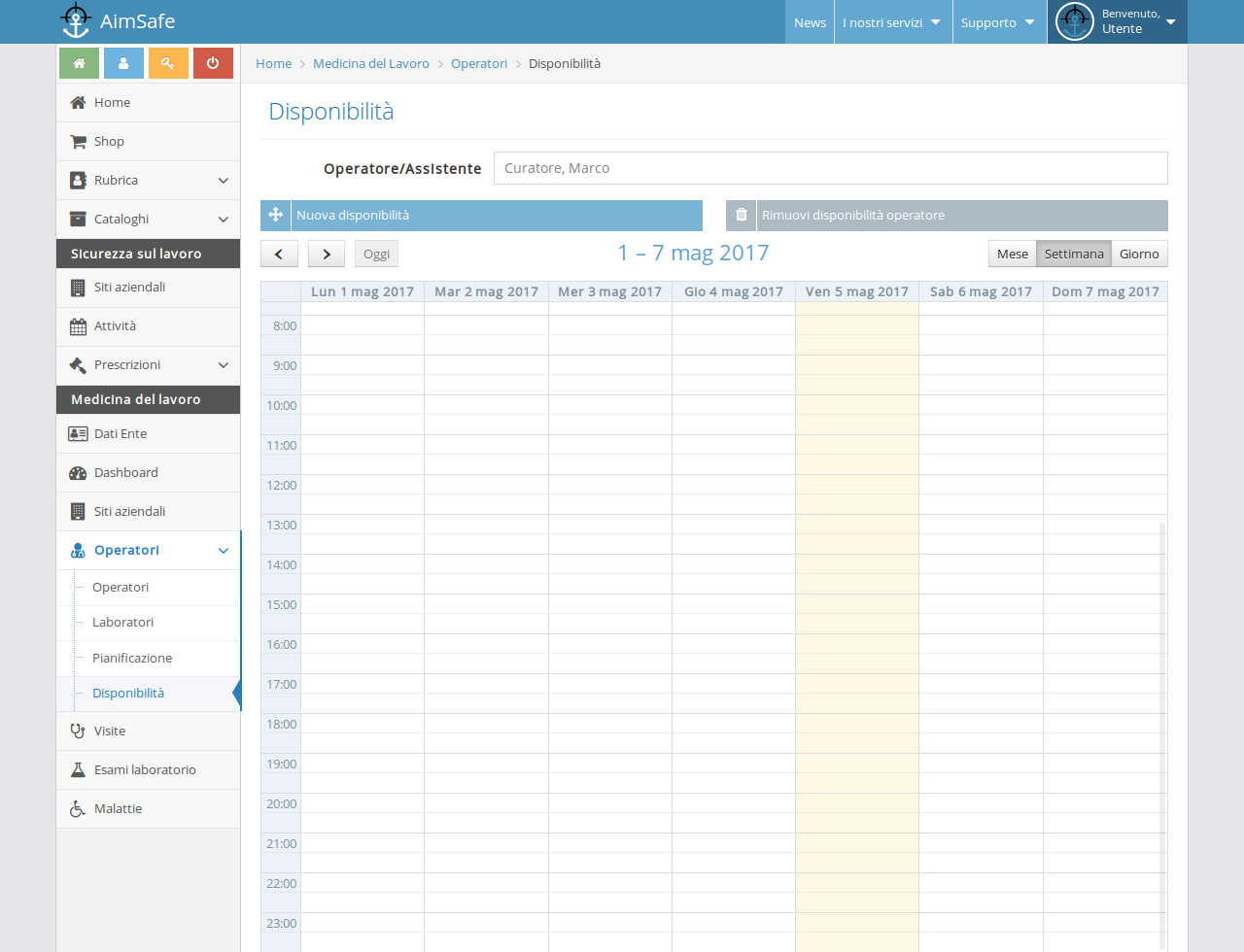The width and height of the screenshot is (1244, 952).
Task: Click the Shop cart icon
Action: point(78,142)
